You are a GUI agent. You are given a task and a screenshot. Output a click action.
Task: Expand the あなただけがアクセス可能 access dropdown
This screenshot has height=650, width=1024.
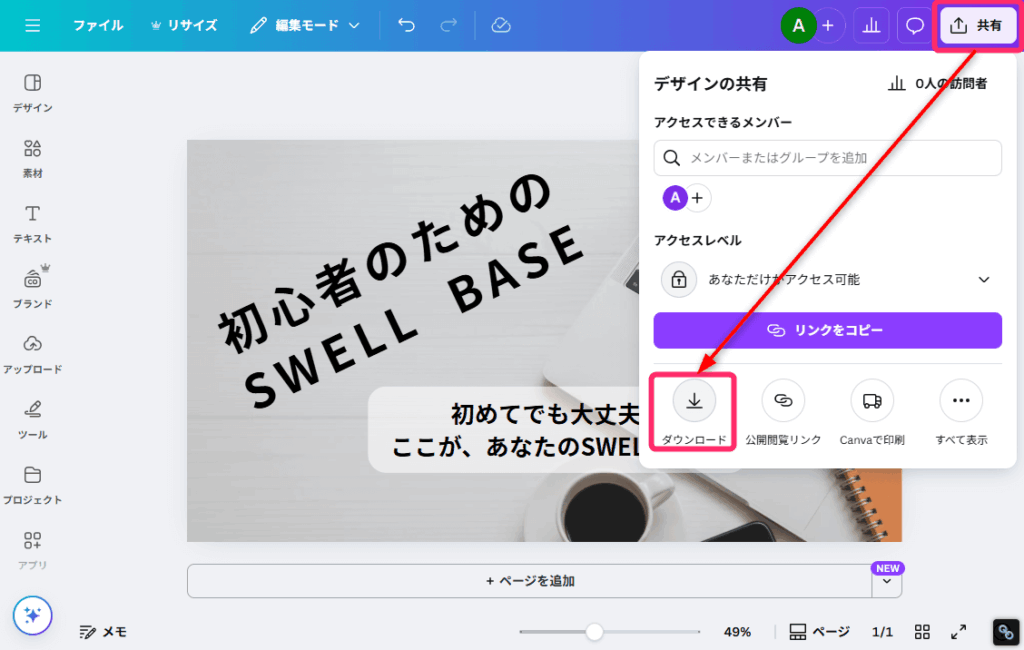827,280
